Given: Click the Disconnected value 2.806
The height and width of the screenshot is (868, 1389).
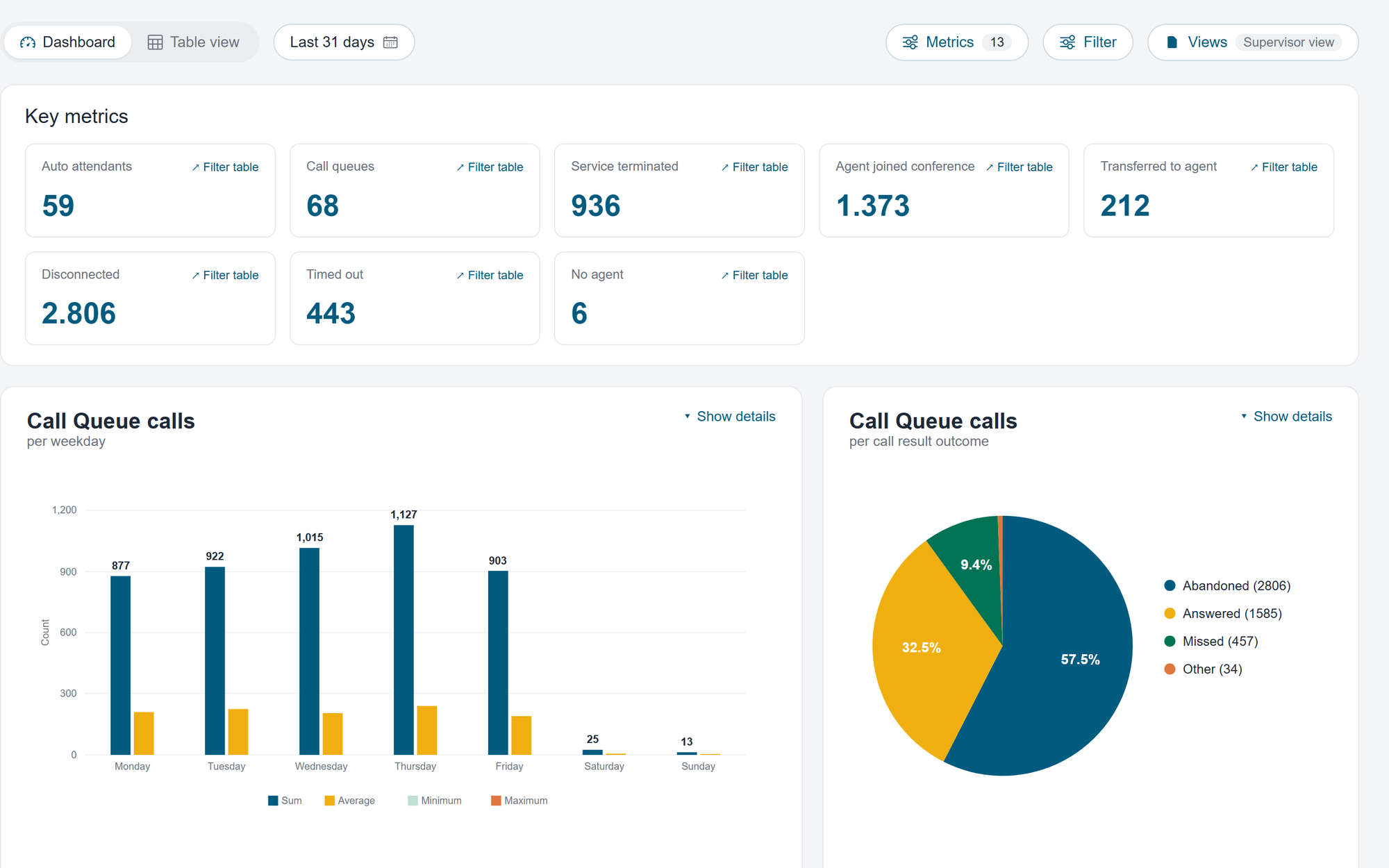Looking at the screenshot, I should [x=78, y=314].
